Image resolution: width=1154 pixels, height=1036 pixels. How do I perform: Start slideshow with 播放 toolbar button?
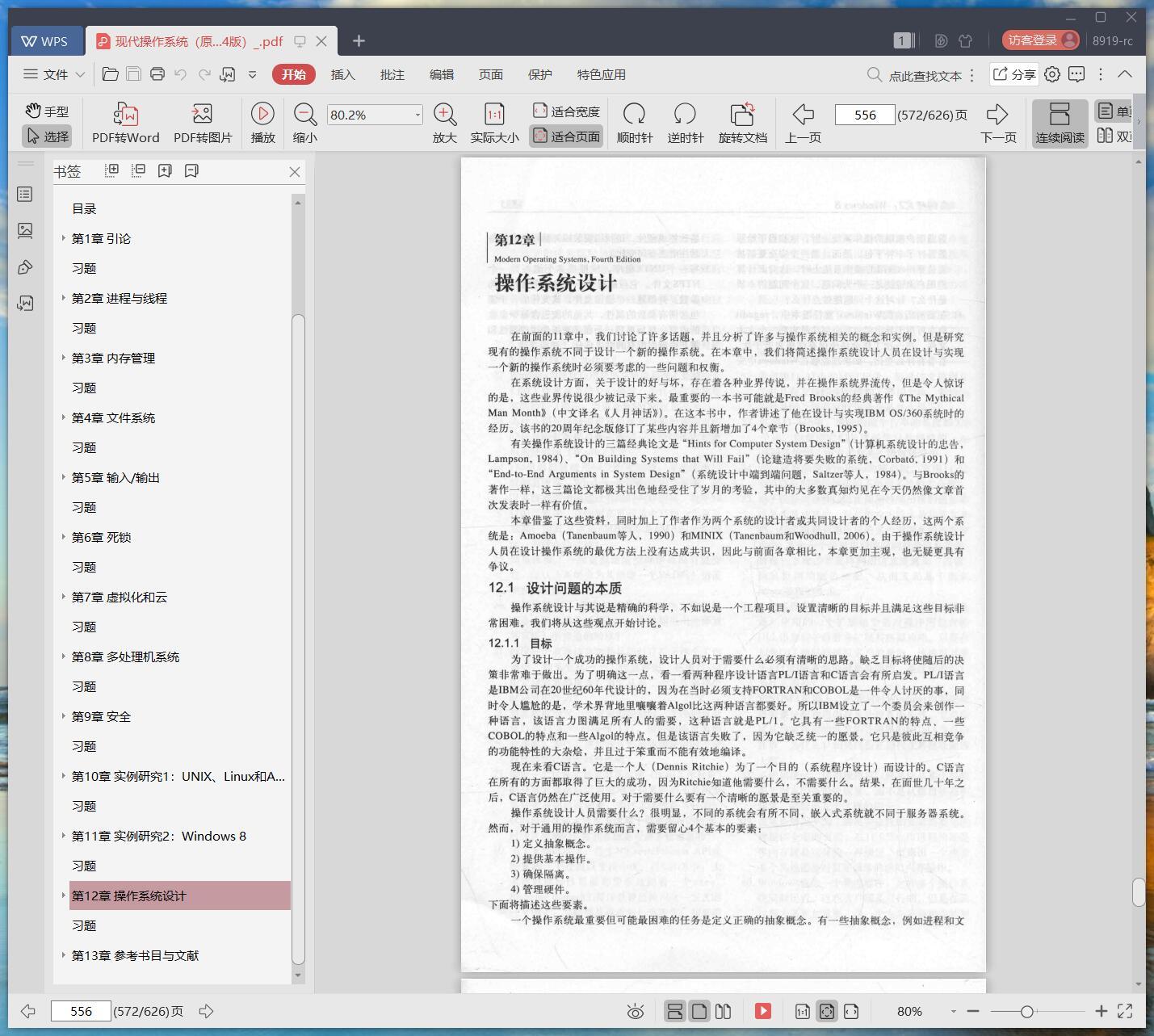[262, 124]
